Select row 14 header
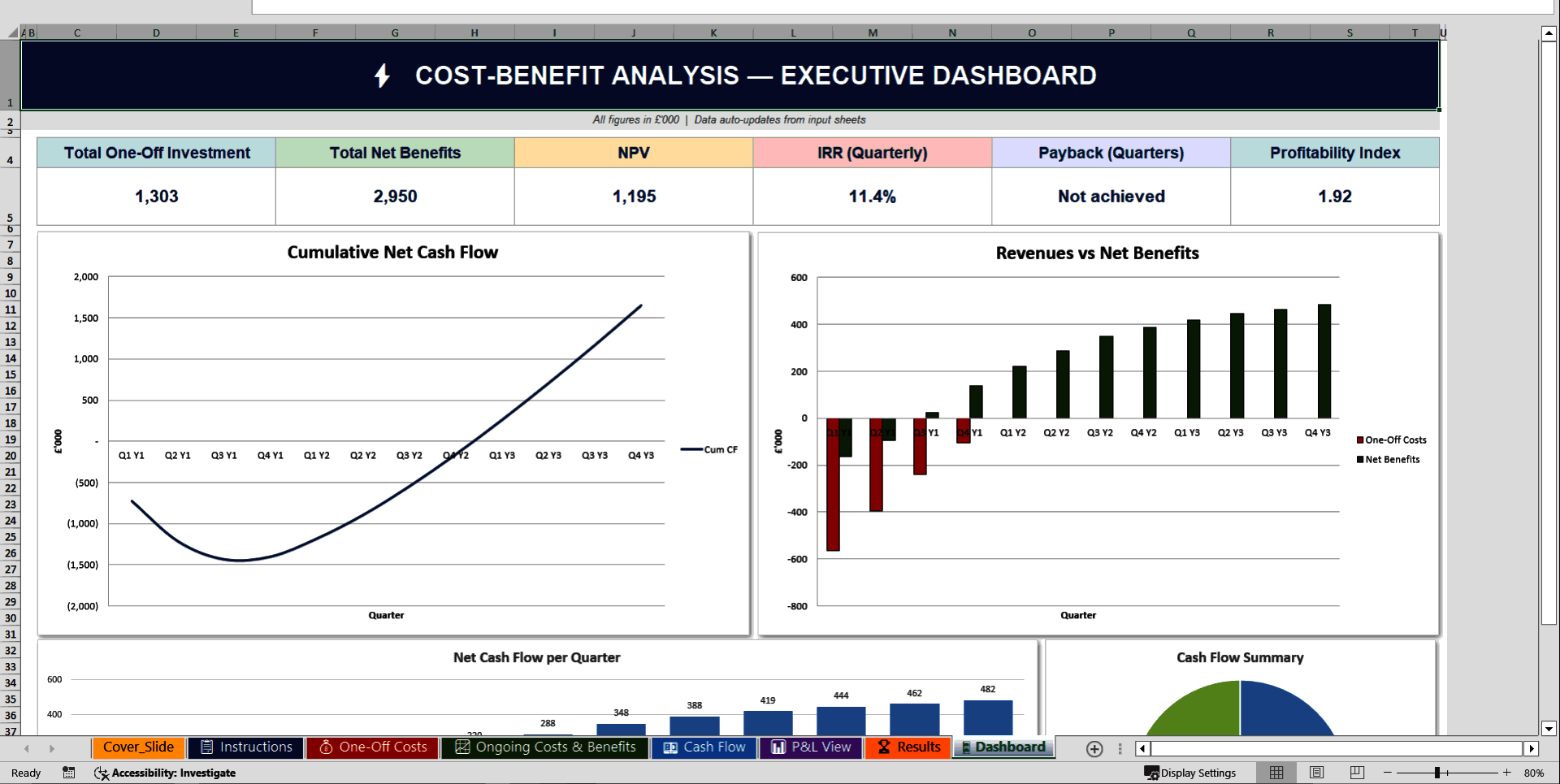 click(11, 358)
